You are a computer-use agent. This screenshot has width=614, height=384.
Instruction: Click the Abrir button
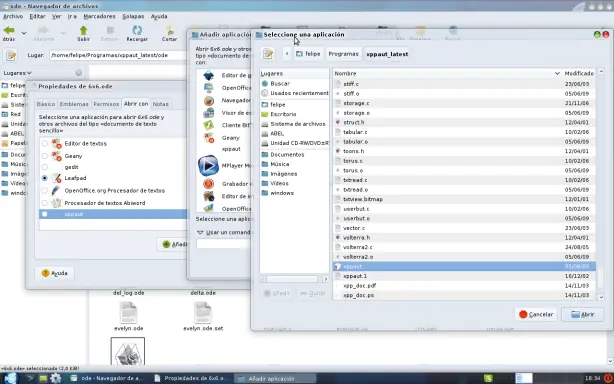582,314
